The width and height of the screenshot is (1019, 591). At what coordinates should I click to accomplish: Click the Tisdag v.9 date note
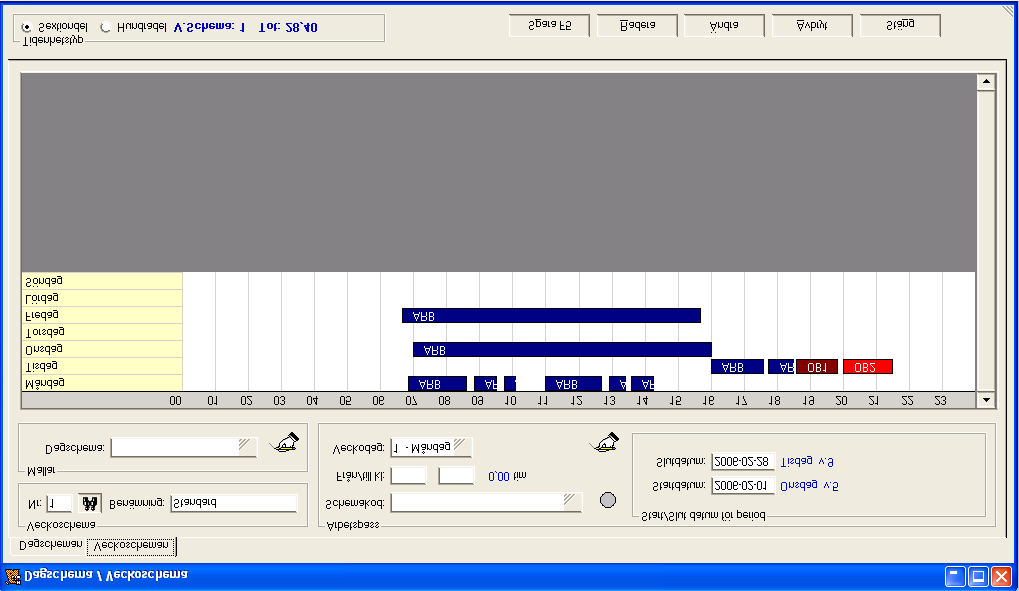coord(806,462)
